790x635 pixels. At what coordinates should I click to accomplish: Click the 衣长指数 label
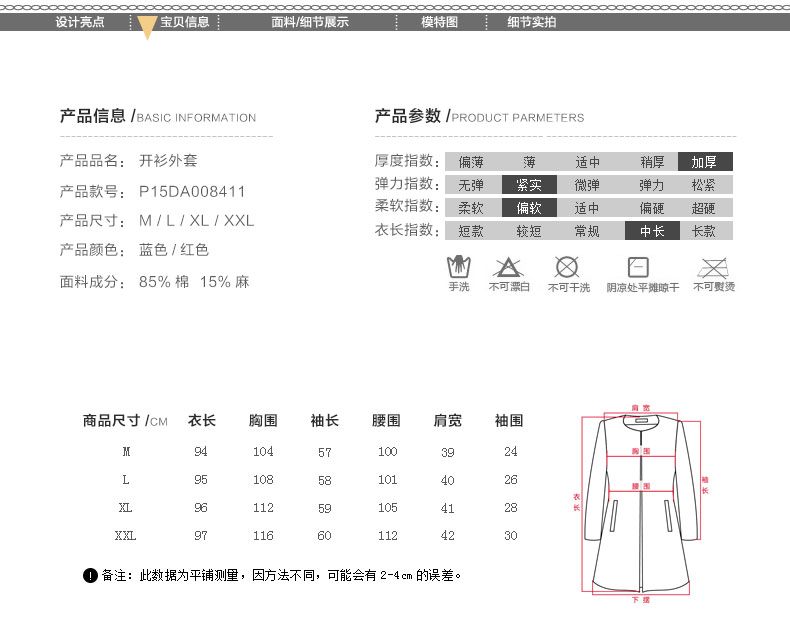pos(407,230)
